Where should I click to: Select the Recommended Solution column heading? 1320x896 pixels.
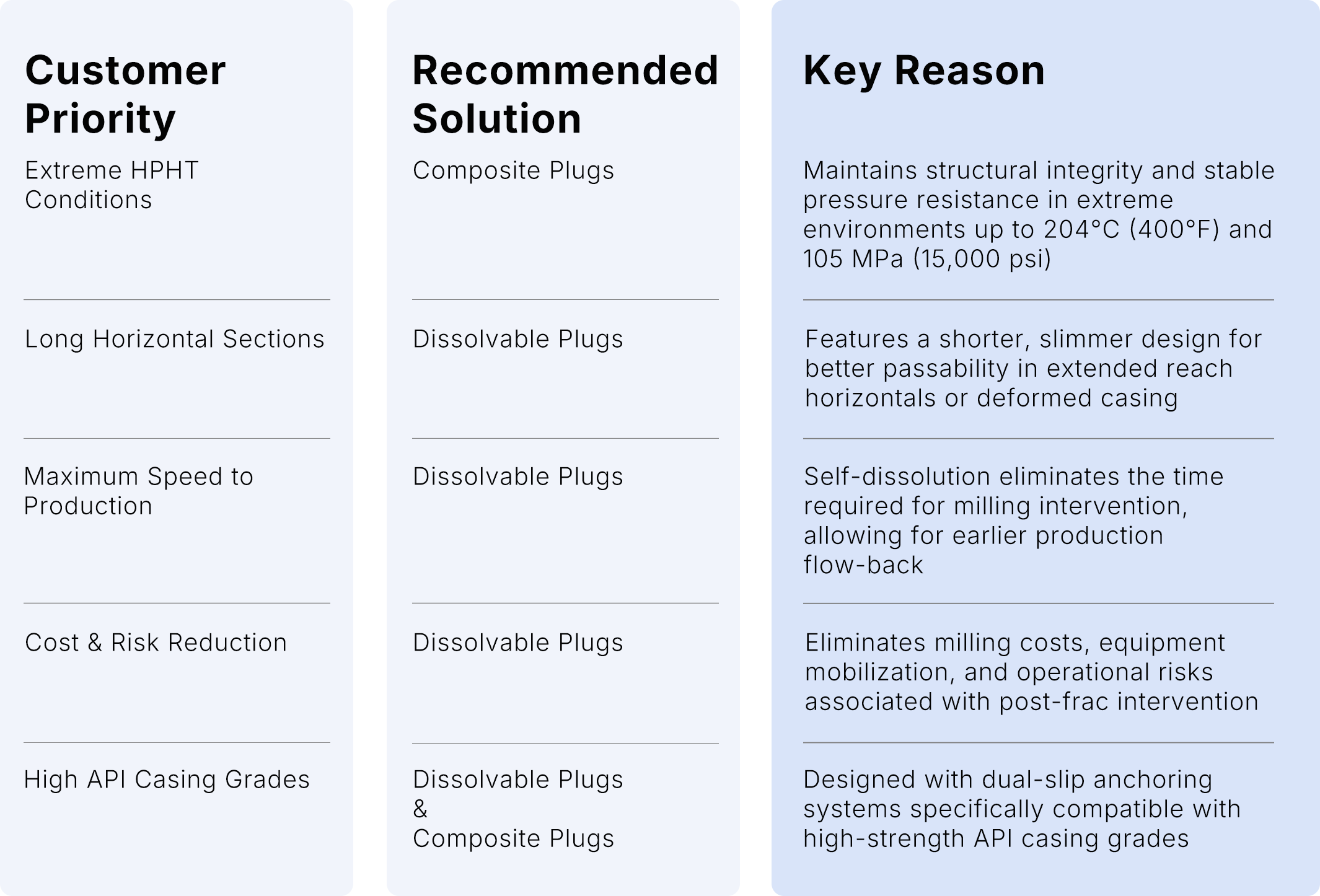[565, 94]
